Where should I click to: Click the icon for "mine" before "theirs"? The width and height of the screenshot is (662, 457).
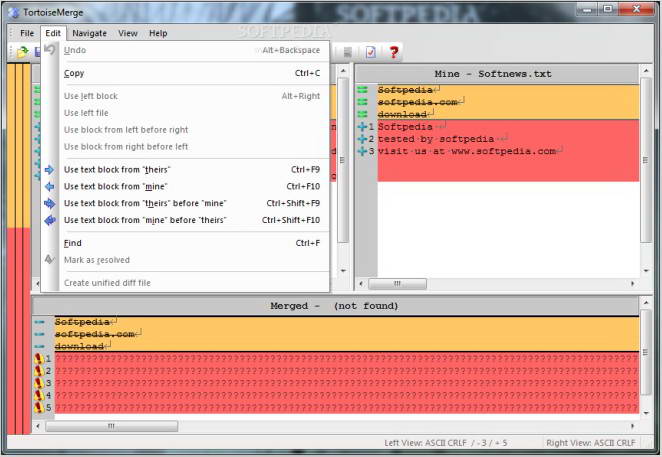(49, 220)
